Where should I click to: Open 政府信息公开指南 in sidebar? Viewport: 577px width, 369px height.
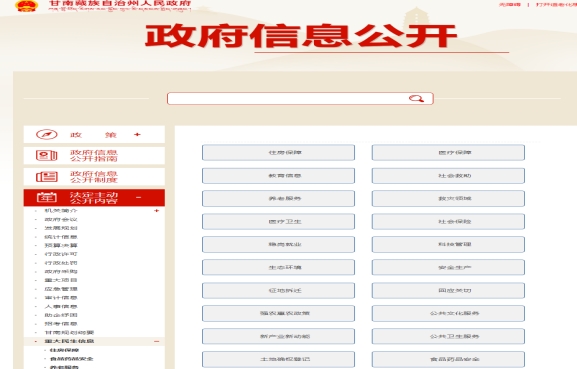[x=94, y=156]
